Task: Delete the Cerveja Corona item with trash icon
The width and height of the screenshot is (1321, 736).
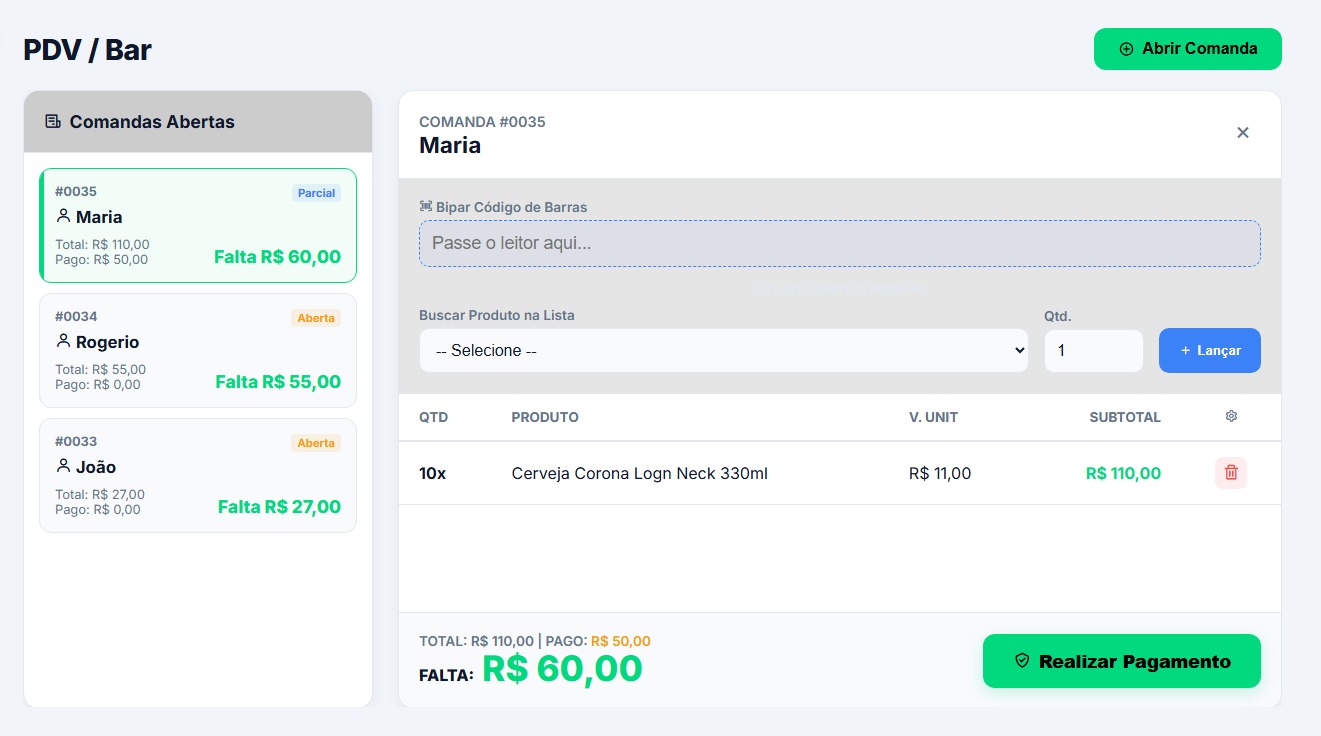Action: [x=1230, y=472]
